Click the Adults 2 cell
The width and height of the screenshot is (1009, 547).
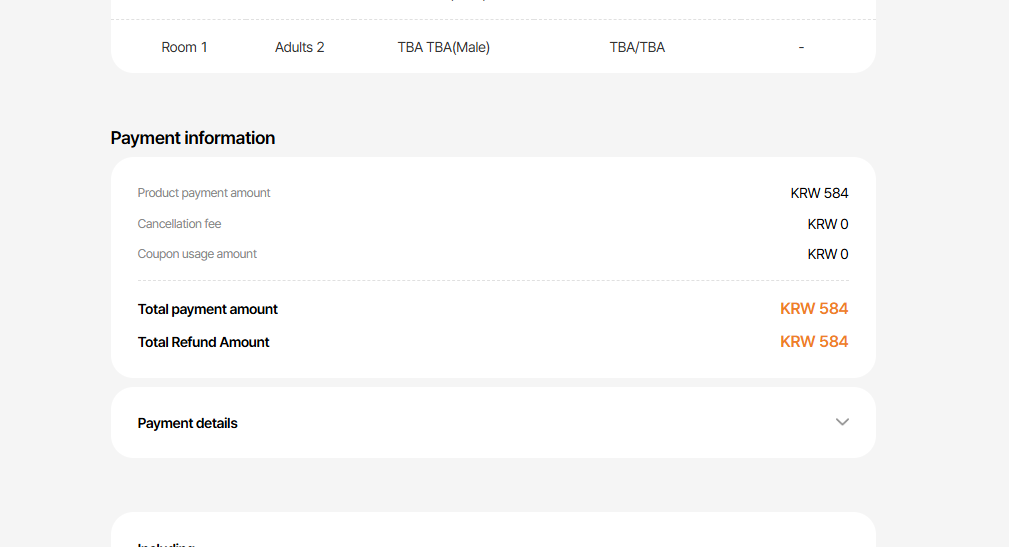[300, 47]
